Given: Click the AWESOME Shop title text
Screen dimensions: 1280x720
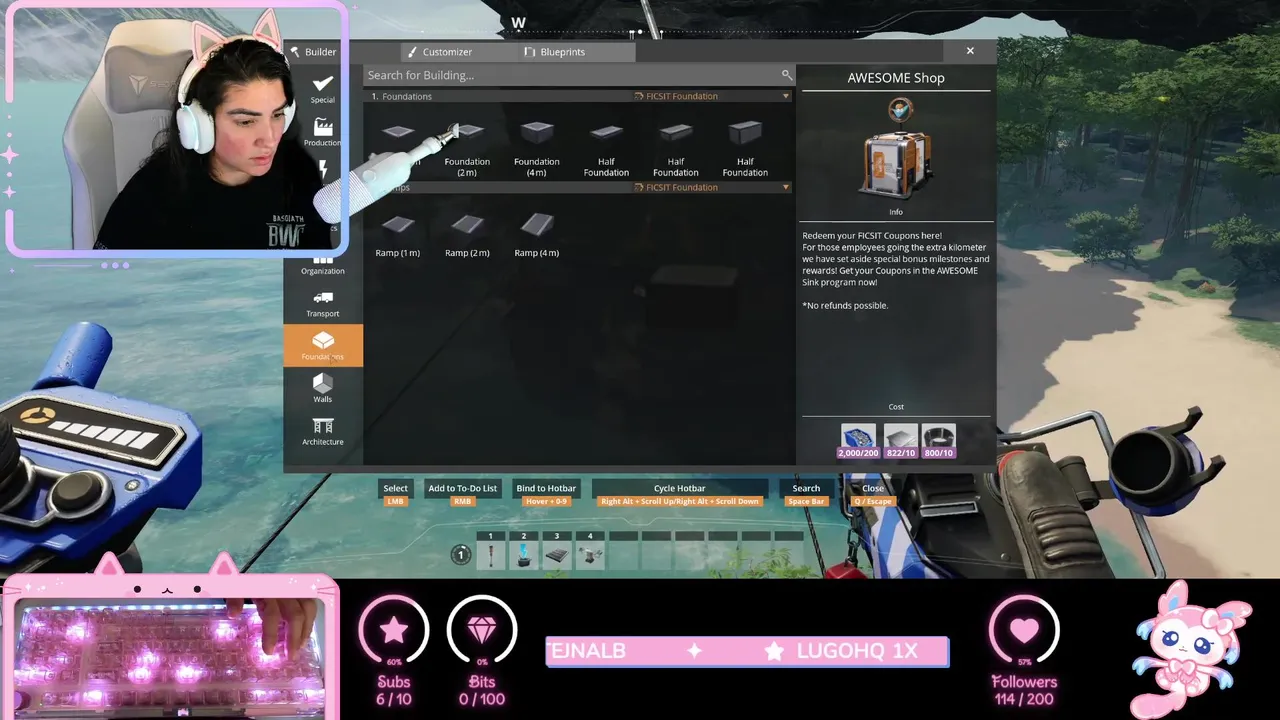Looking at the screenshot, I should 896,78.
